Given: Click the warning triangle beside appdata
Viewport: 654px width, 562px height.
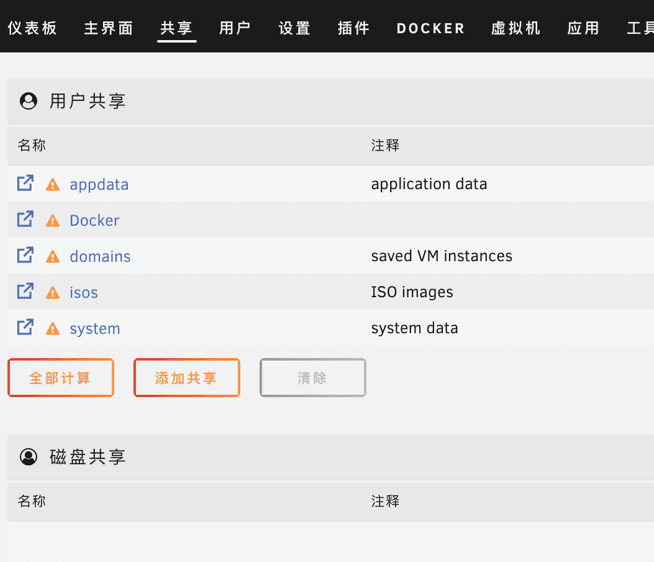Looking at the screenshot, I should tap(53, 185).
